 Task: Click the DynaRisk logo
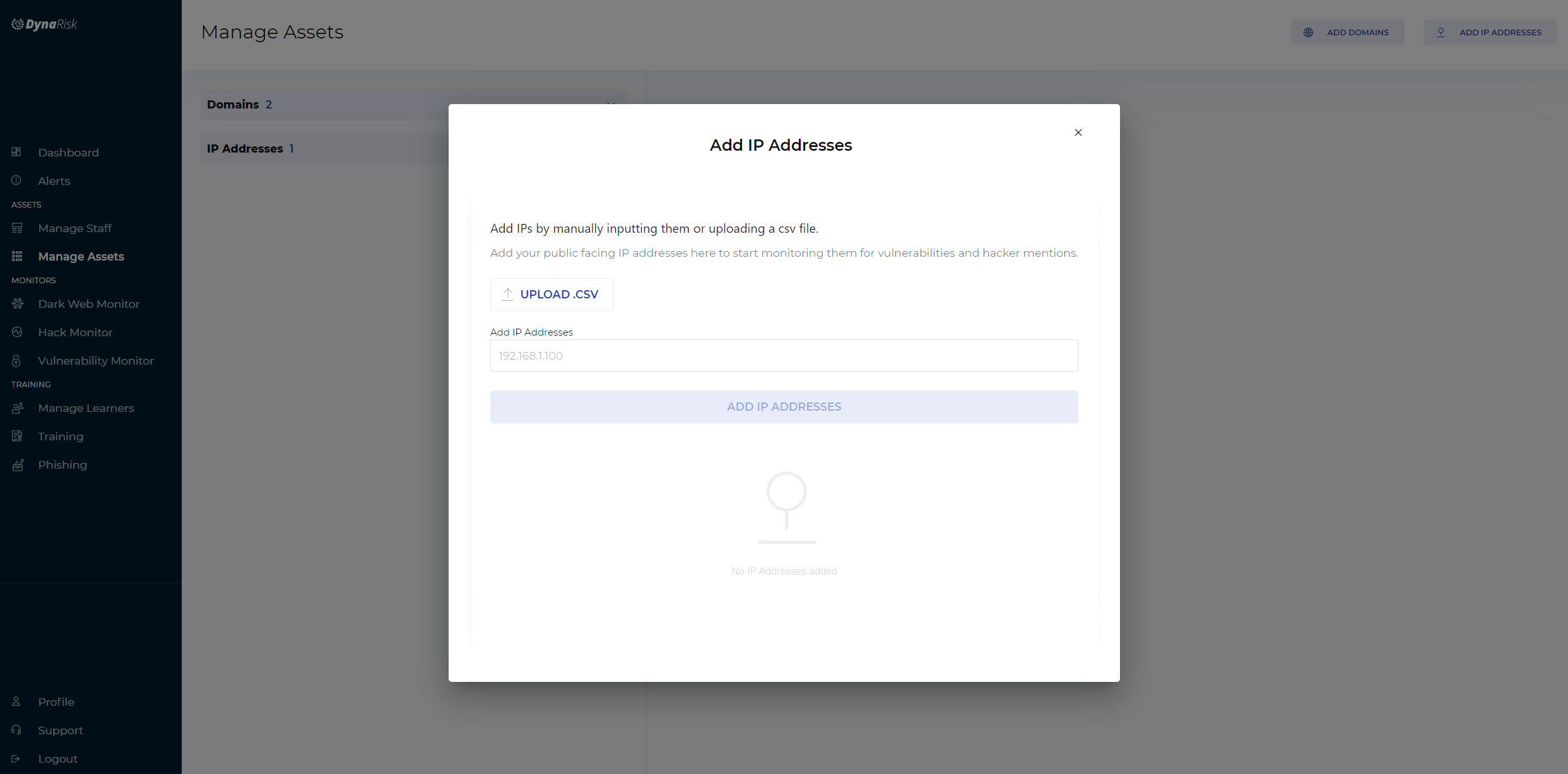point(44,25)
